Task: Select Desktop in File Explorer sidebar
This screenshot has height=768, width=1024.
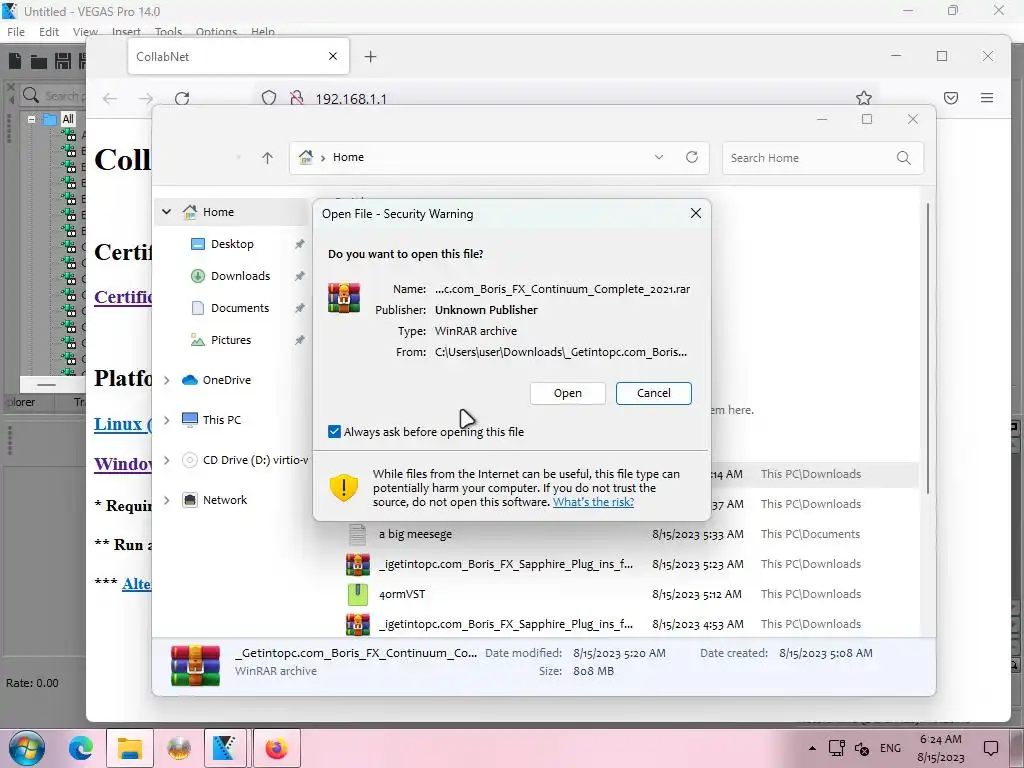Action: coord(232,244)
